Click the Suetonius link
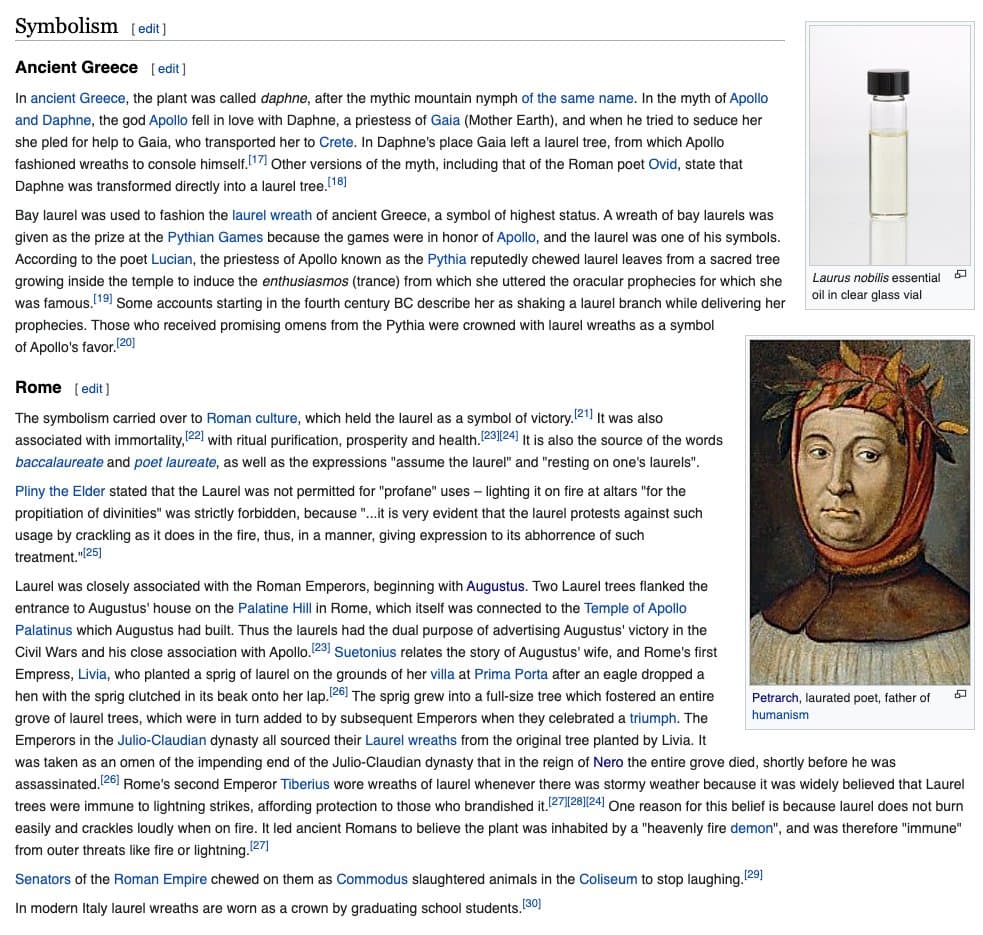Image resolution: width=983 pixels, height=935 pixels. pyautogui.click(x=366, y=652)
